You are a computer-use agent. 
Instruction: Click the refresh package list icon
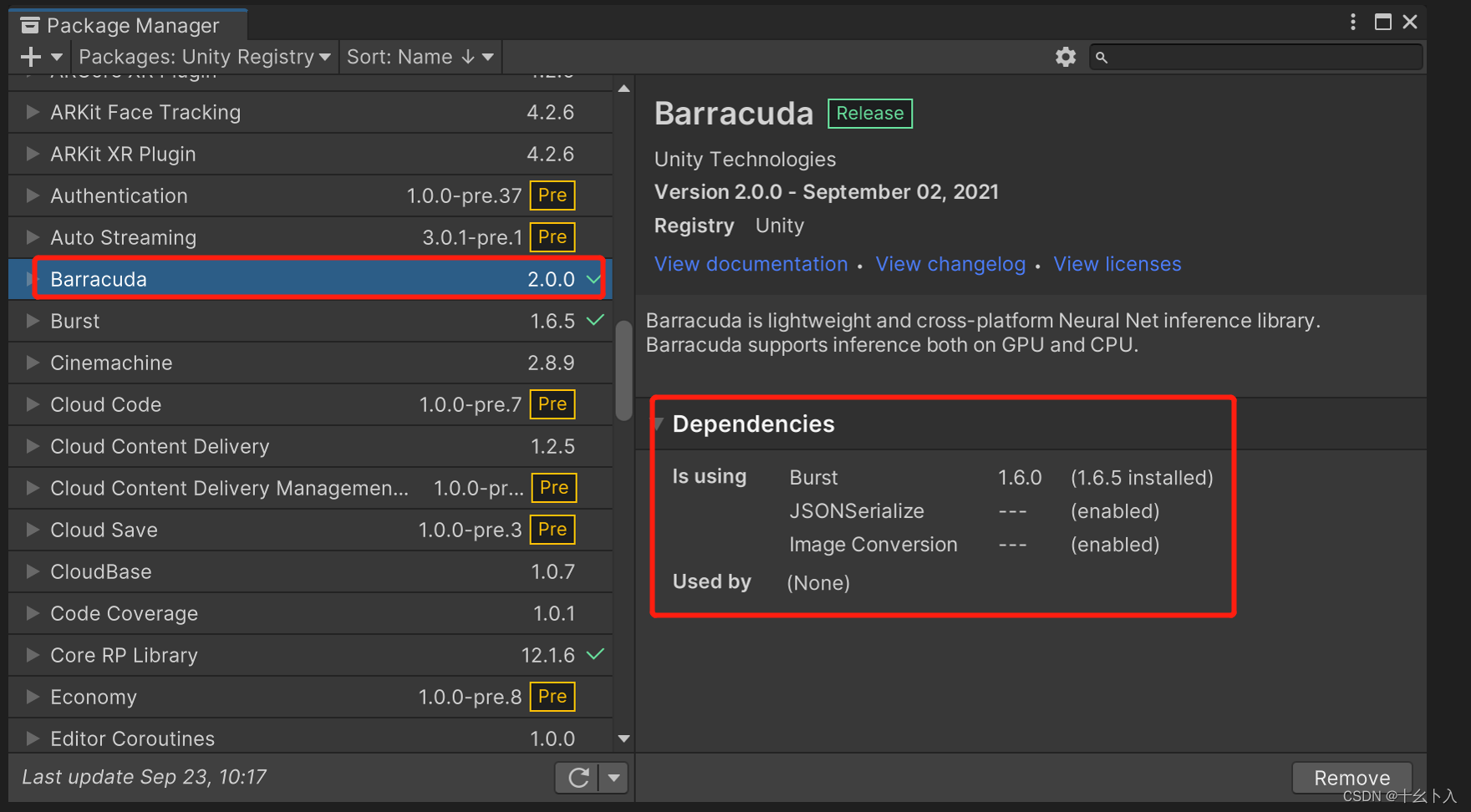coord(578,778)
